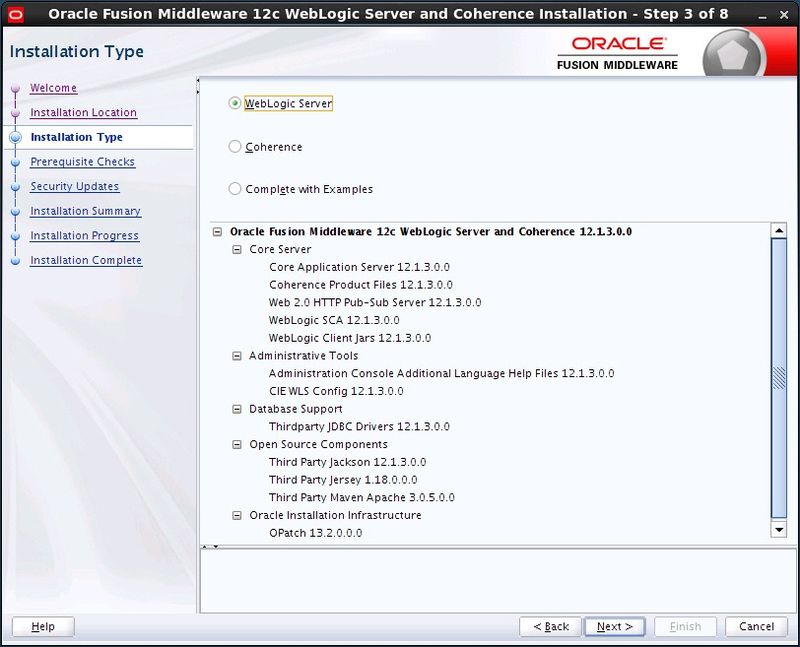
Task: Select Web 2.0 HTTP Pub-Sub Server row
Action: point(375,303)
